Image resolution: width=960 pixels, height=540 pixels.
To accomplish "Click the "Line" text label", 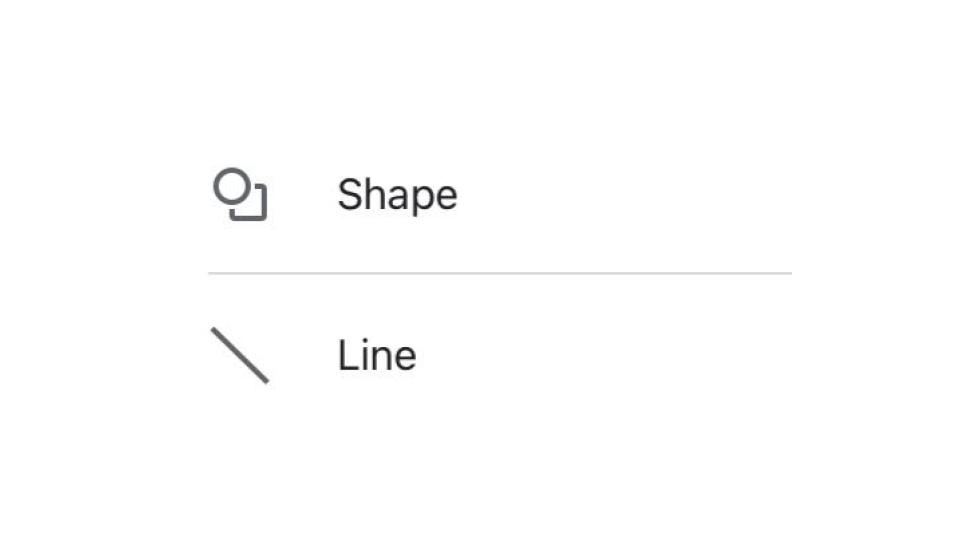I will pos(377,355).
